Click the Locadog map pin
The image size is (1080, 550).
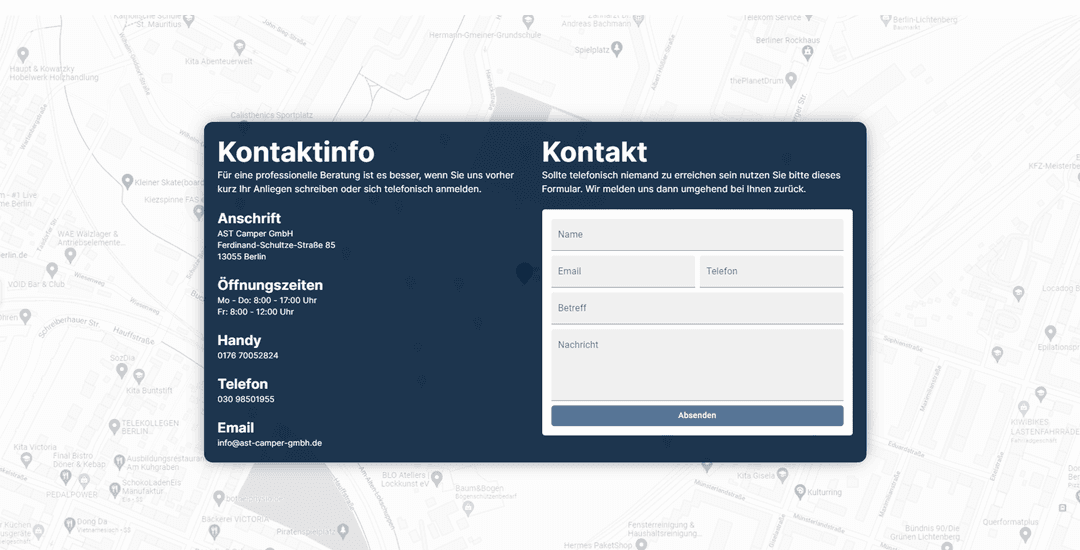pos(1019,293)
